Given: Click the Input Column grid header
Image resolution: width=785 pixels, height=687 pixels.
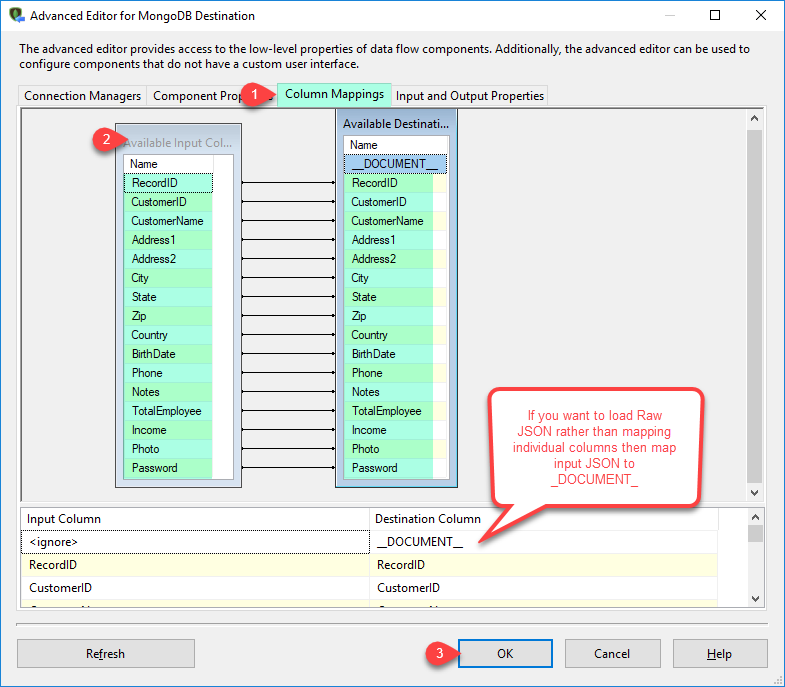Looking at the screenshot, I should pos(195,519).
